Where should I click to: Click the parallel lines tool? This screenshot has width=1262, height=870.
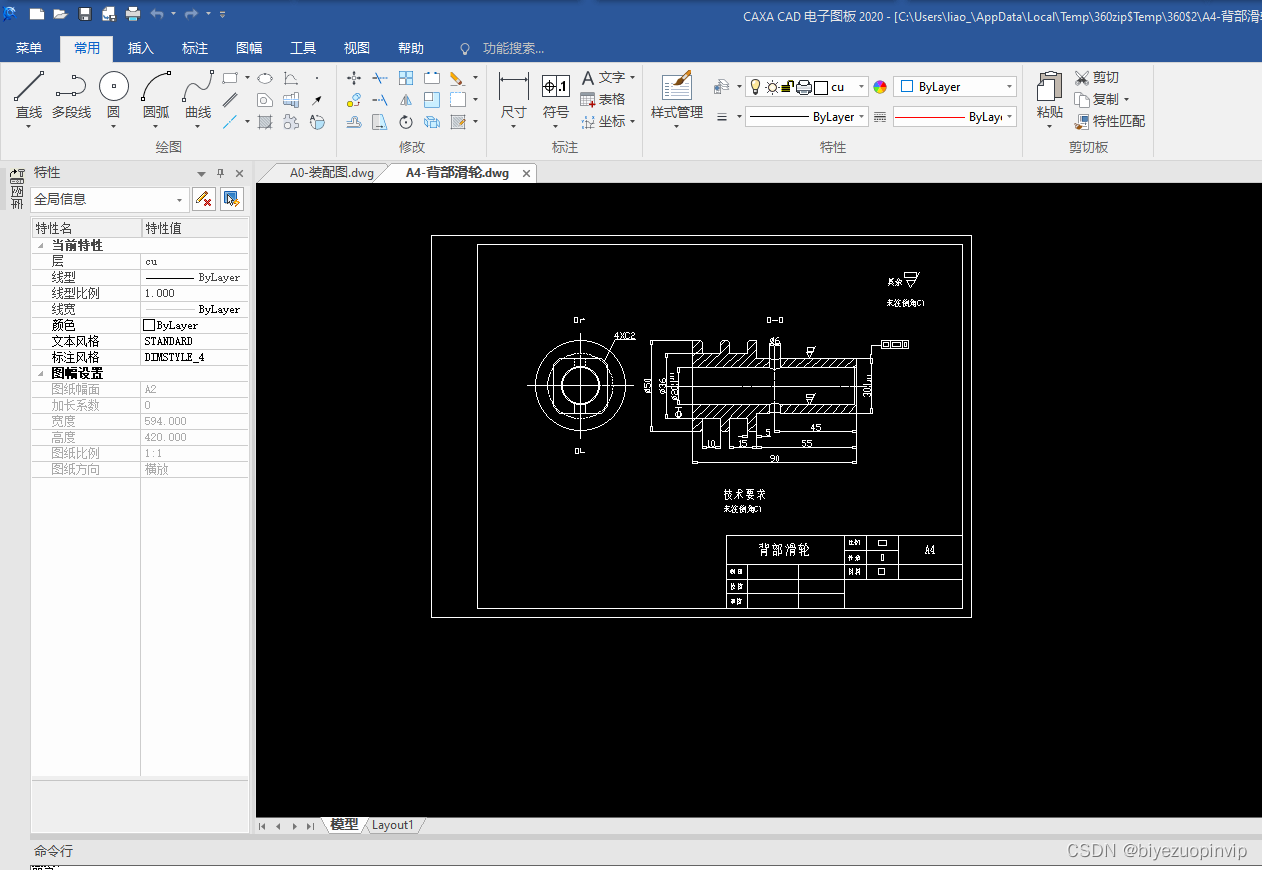(230, 99)
